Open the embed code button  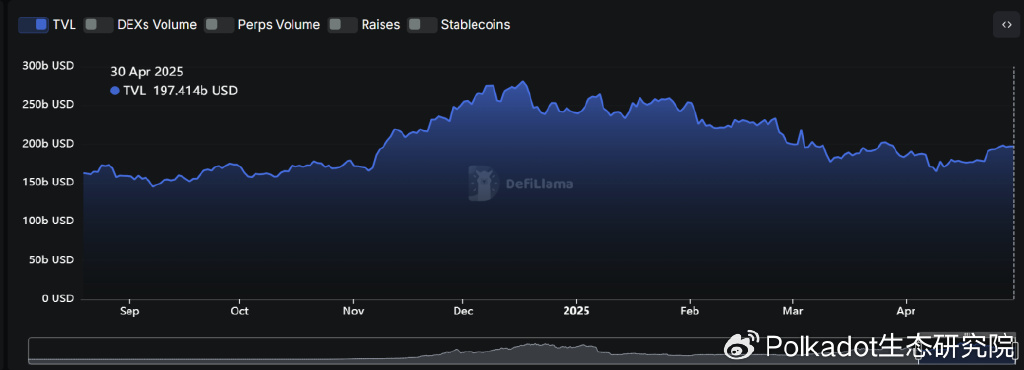(x=1006, y=25)
